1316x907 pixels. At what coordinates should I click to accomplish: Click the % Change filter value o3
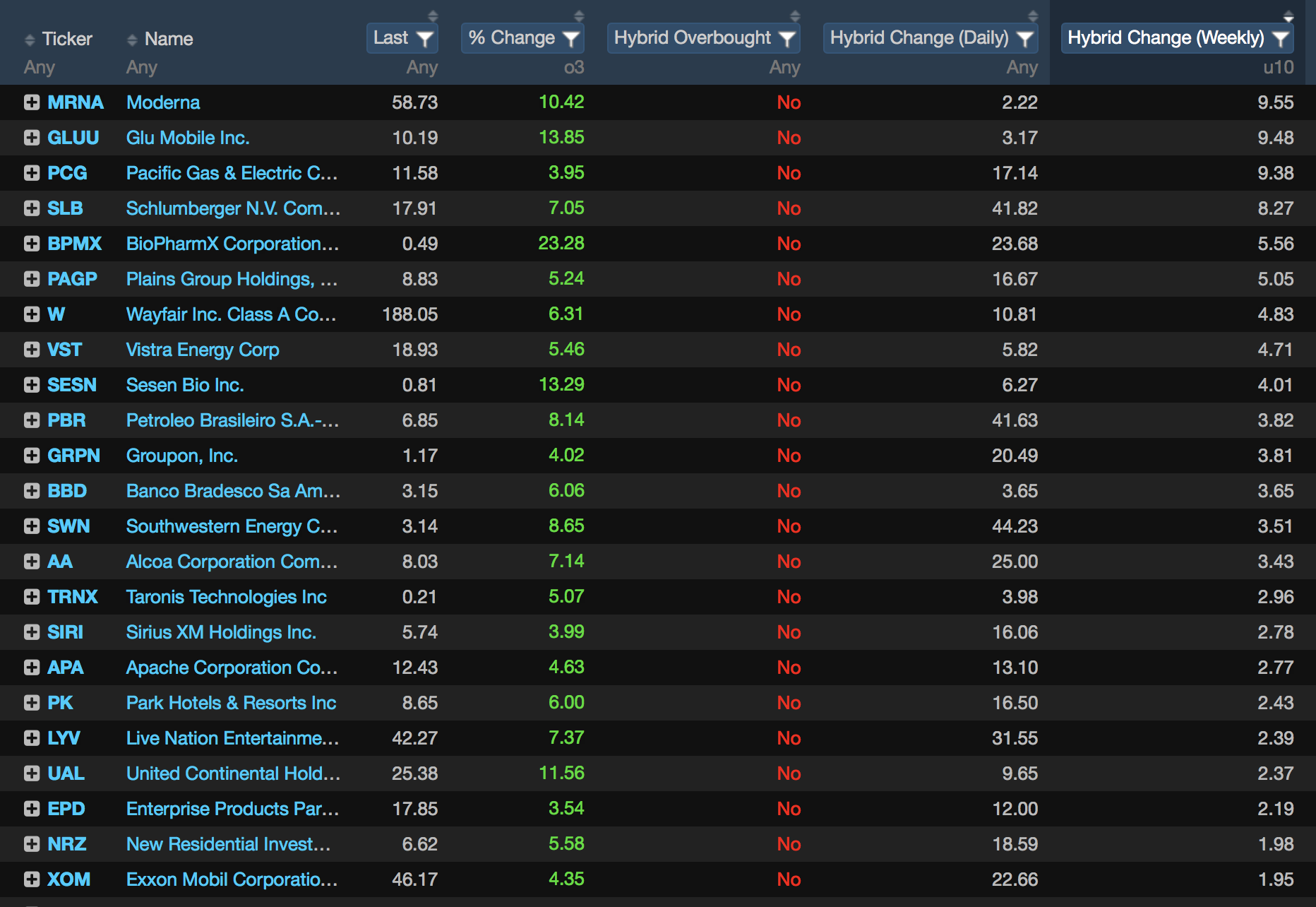pyautogui.click(x=574, y=68)
